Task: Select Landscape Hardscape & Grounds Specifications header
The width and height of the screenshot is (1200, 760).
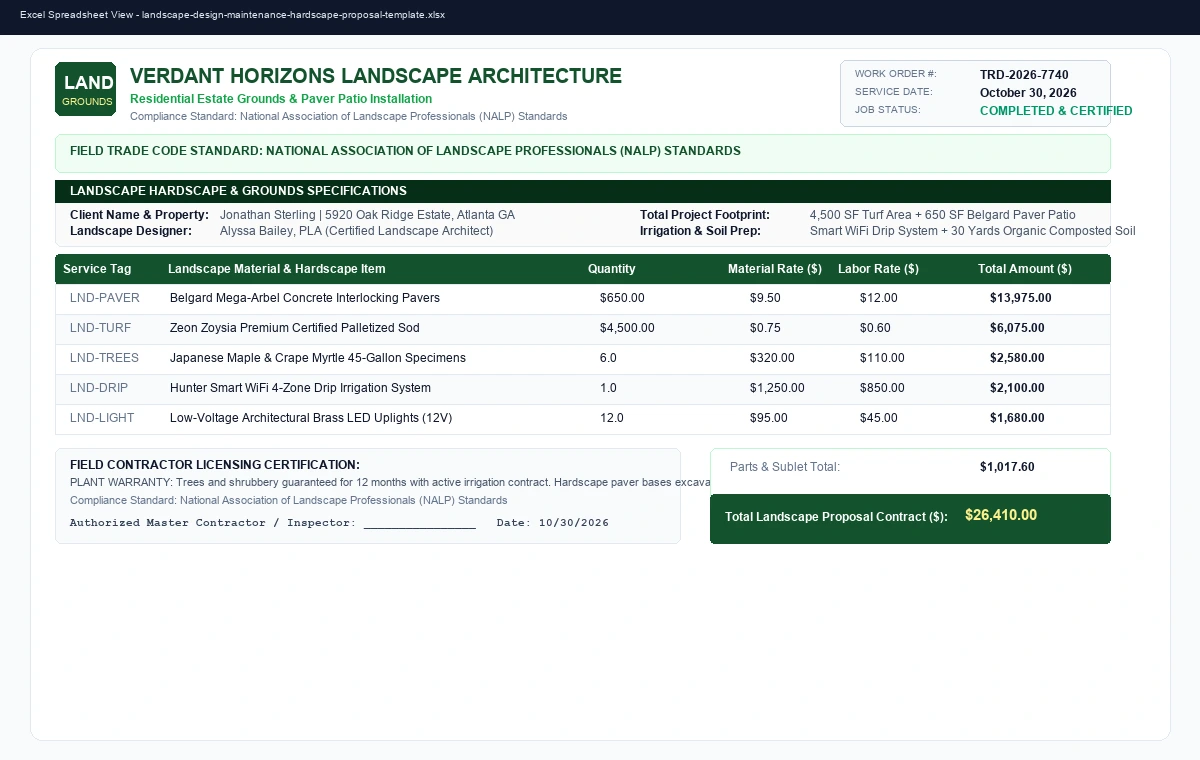Action: pos(583,191)
